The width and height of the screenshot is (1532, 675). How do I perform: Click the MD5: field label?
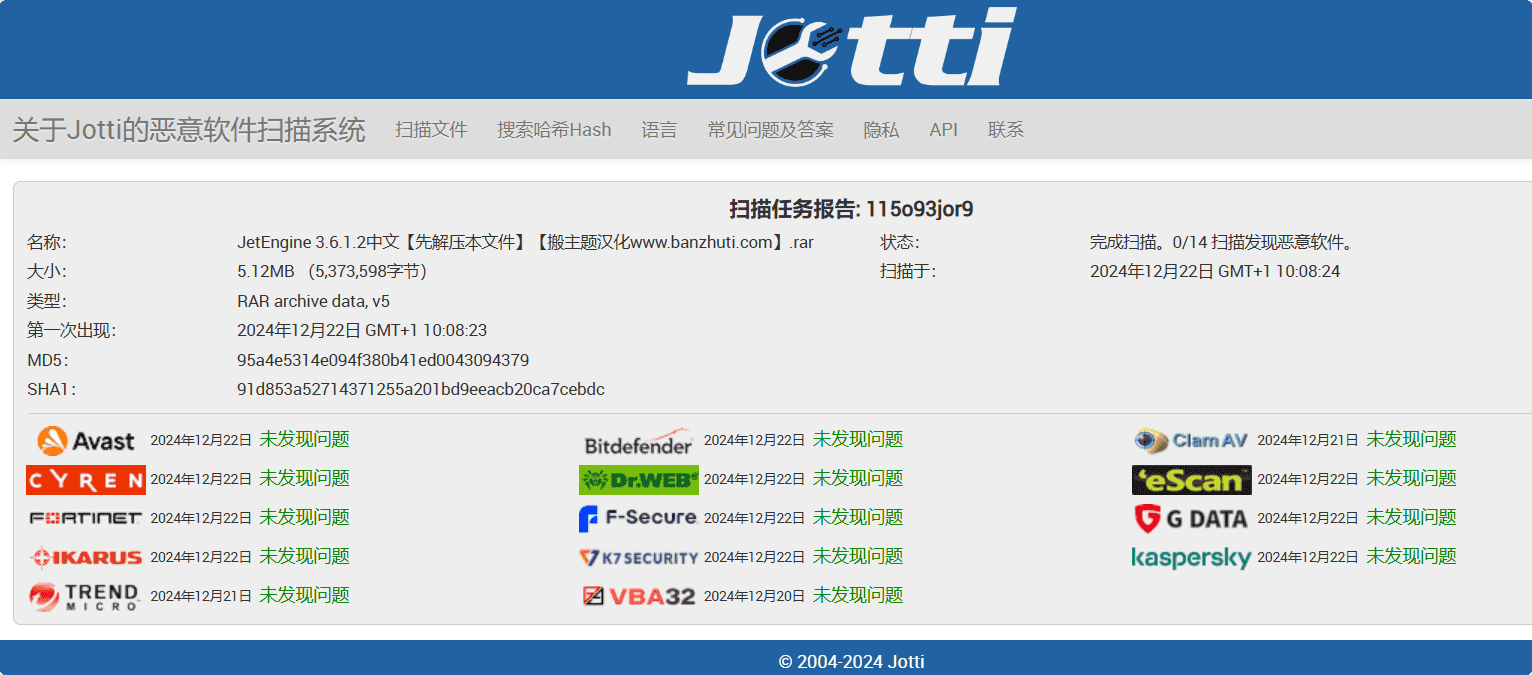tap(48, 360)
